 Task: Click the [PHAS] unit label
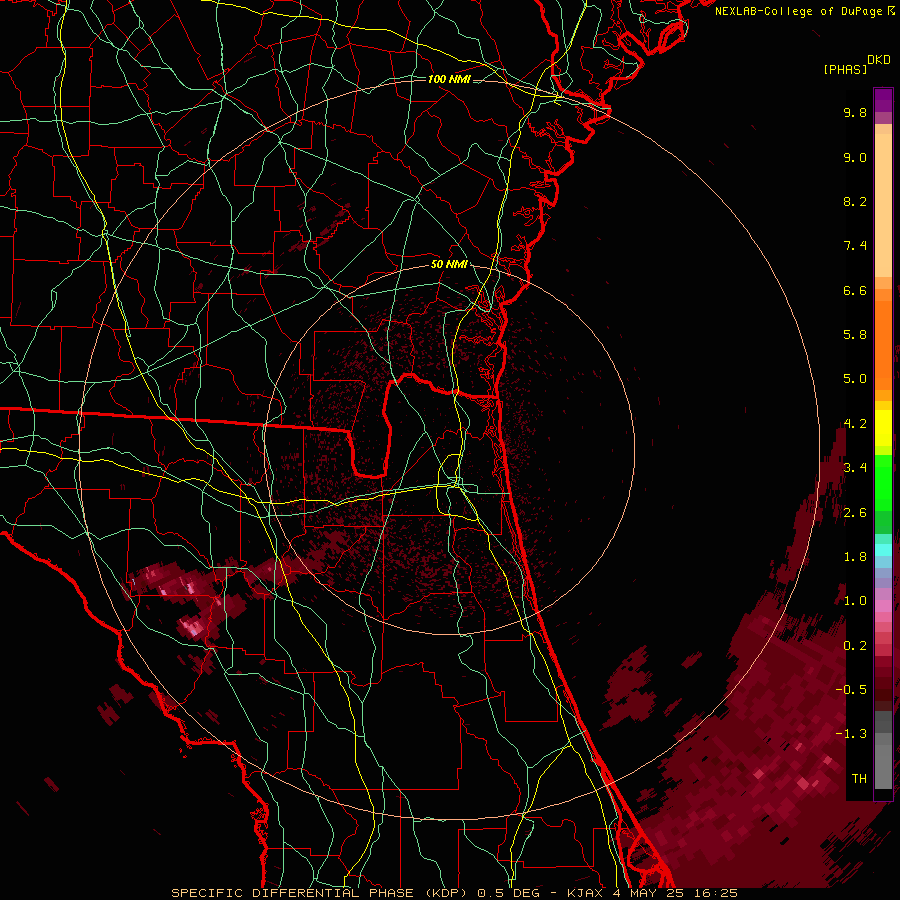845,70
